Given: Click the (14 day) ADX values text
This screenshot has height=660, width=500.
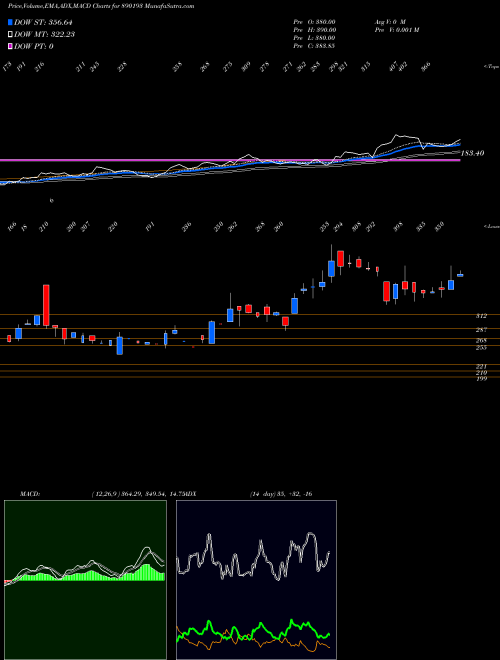Looking at the screenshot, I should [281, 494].
